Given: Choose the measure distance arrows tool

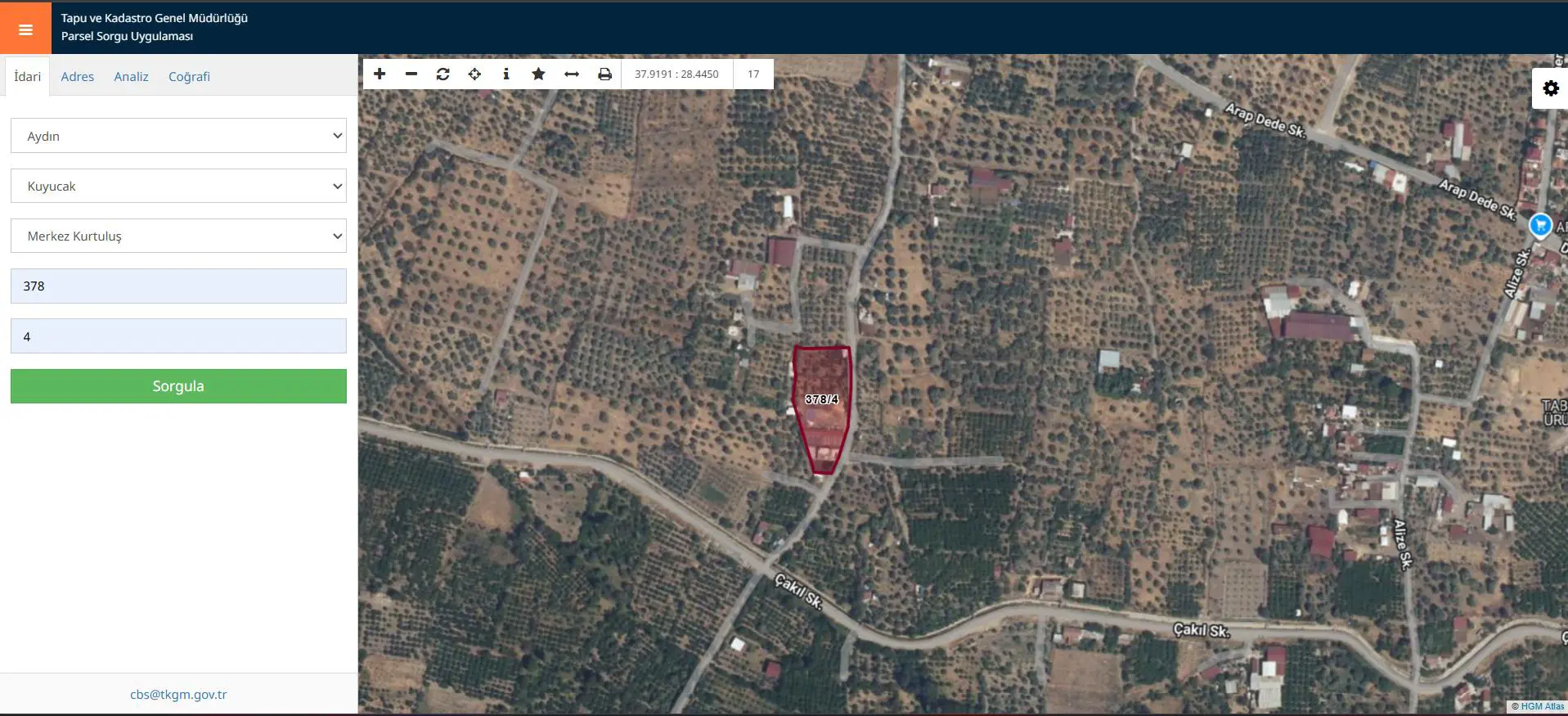Looking at the screenshot, I should pos(572,74).
